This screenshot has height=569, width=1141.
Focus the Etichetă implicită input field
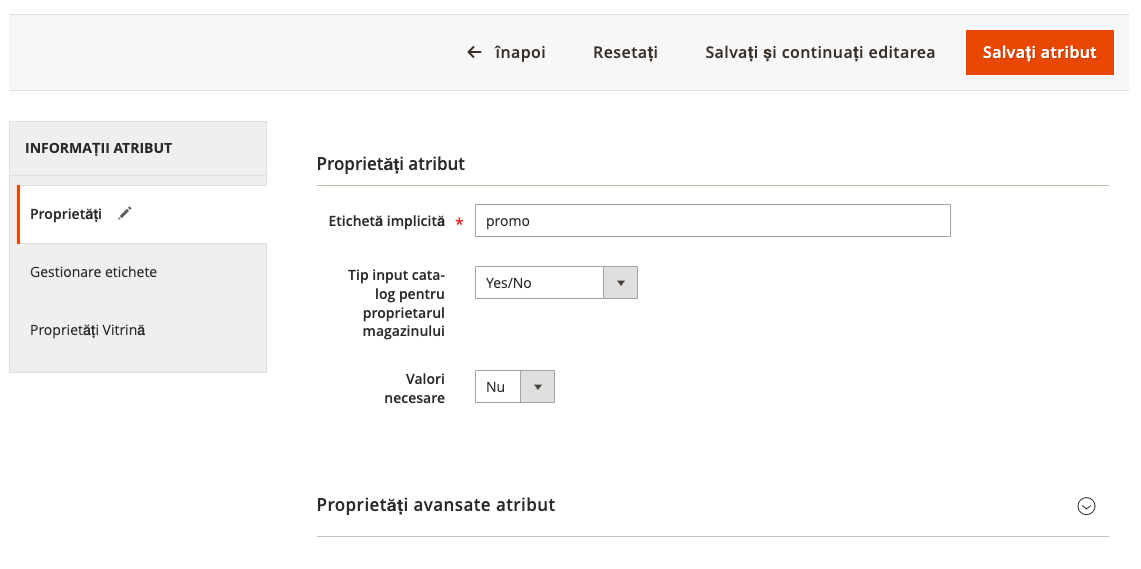pyautogui.click(x=712, y=220)
